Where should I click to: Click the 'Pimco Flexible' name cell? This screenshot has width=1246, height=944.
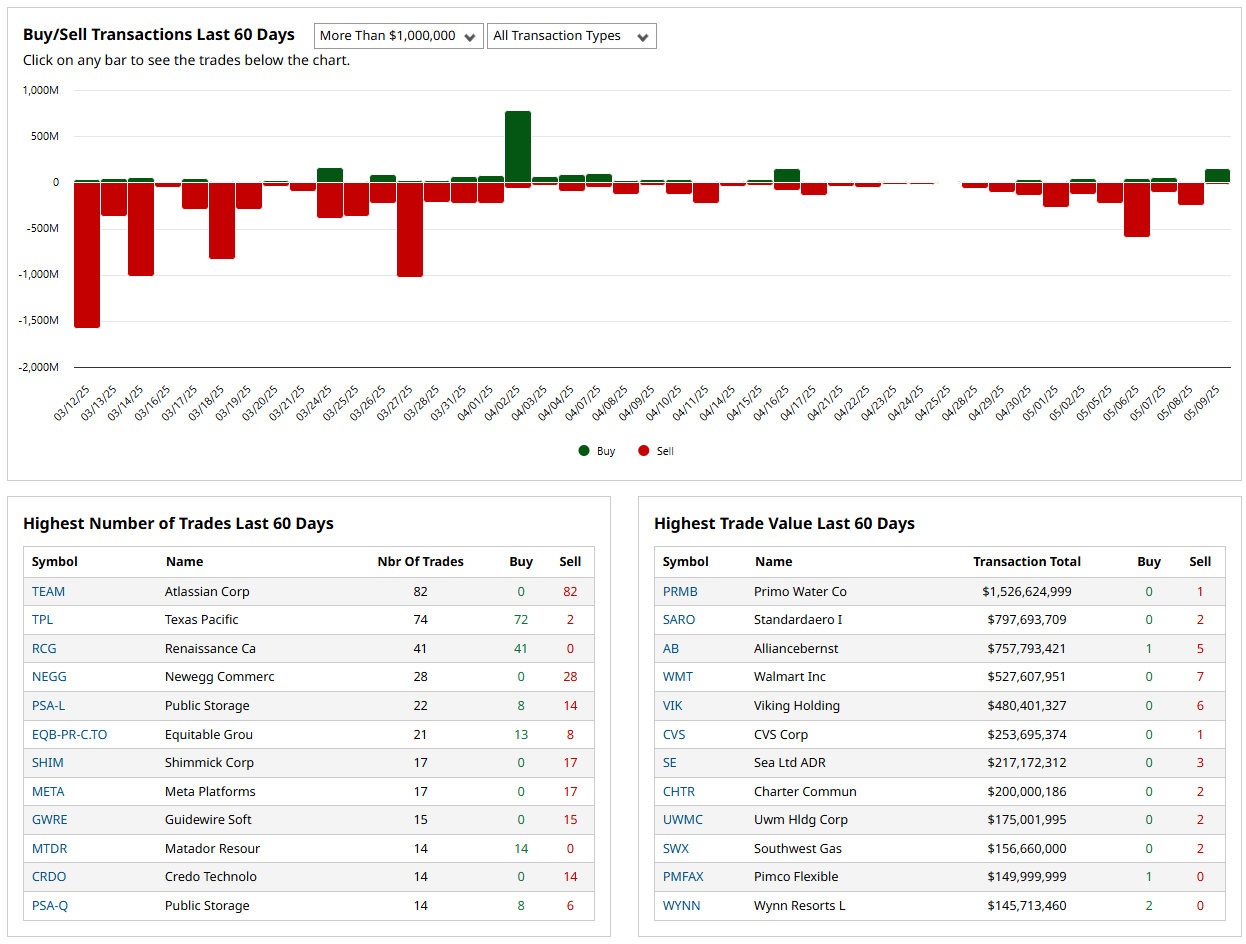click(796, 876)
